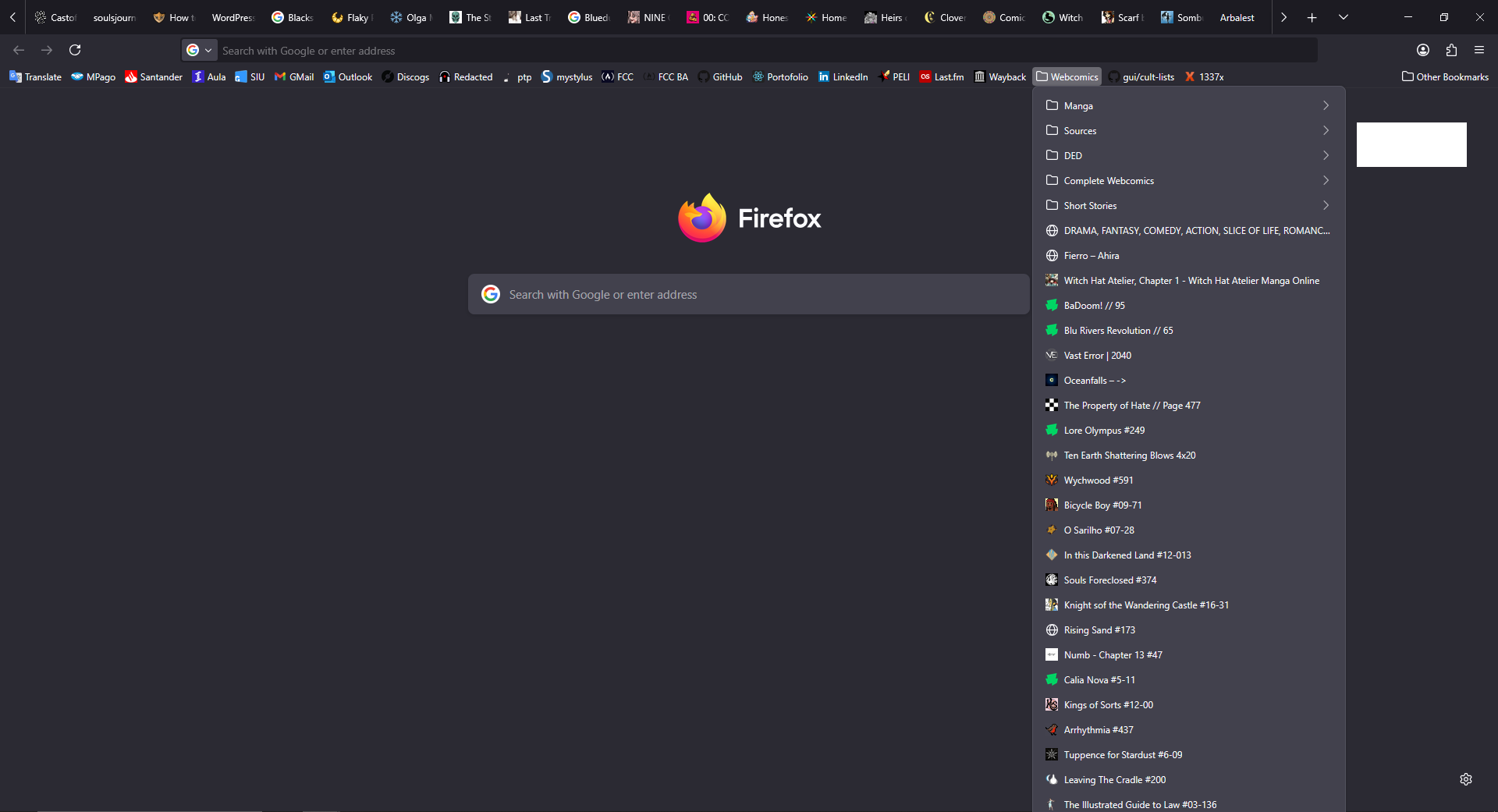Screen dimensions: 1498x812
Task: Open a new tab with plus button
Action: [x=1312, y=17]
